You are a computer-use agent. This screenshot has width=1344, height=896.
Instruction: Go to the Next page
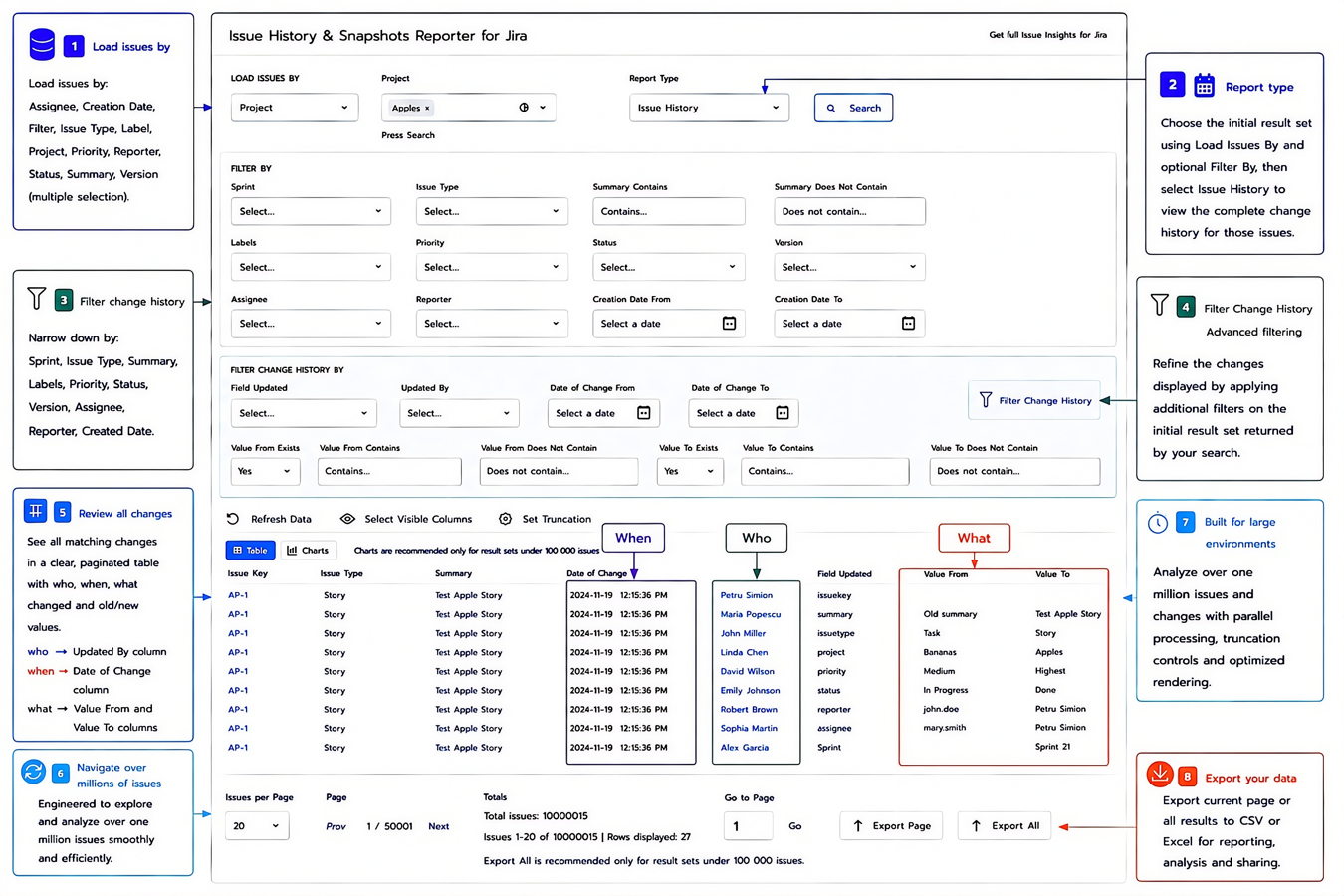click(x=439, y=826)
